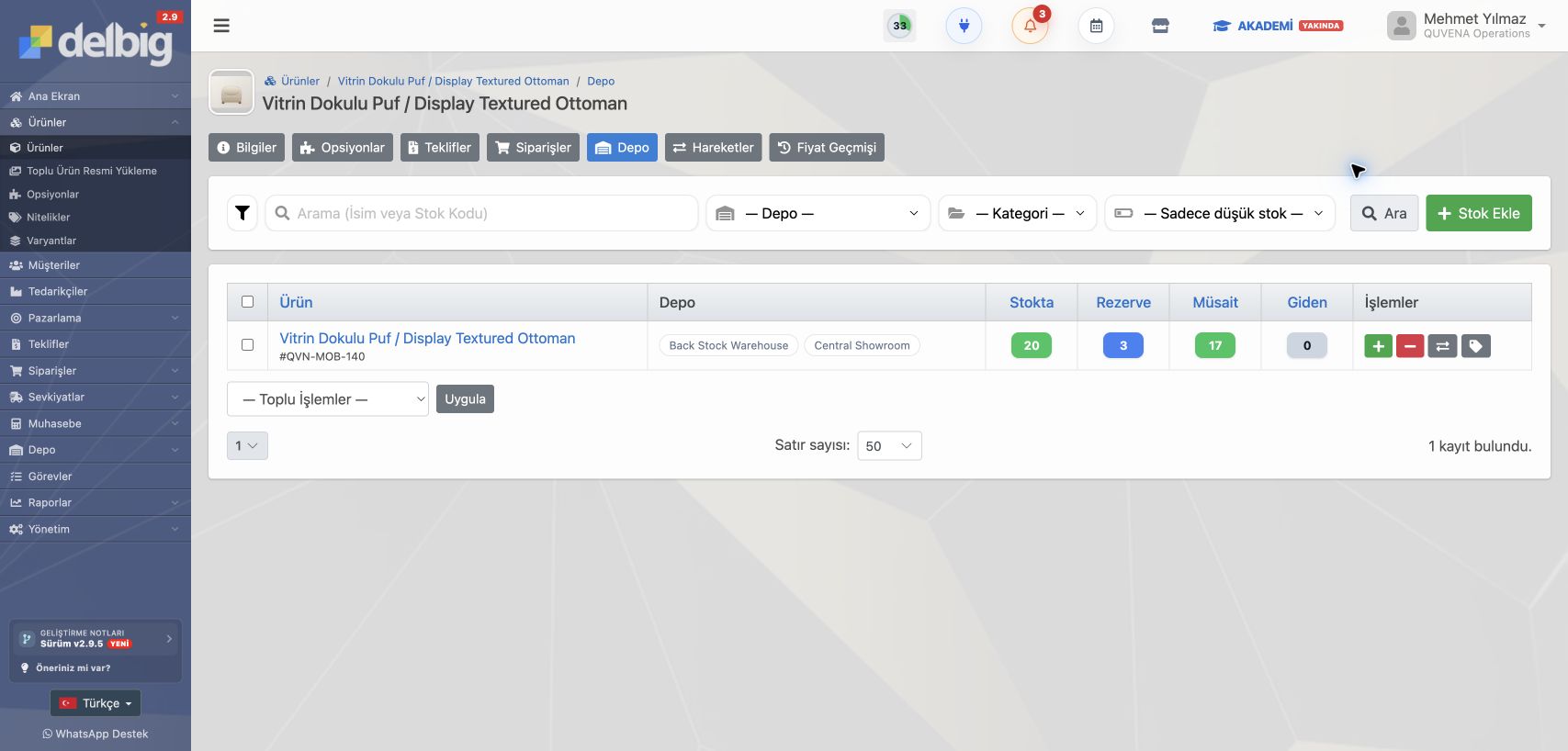This screenshot has width=1568, height=751.
Task: Open the Kategori filter dropdown
Action: [x=1018, y=213]
